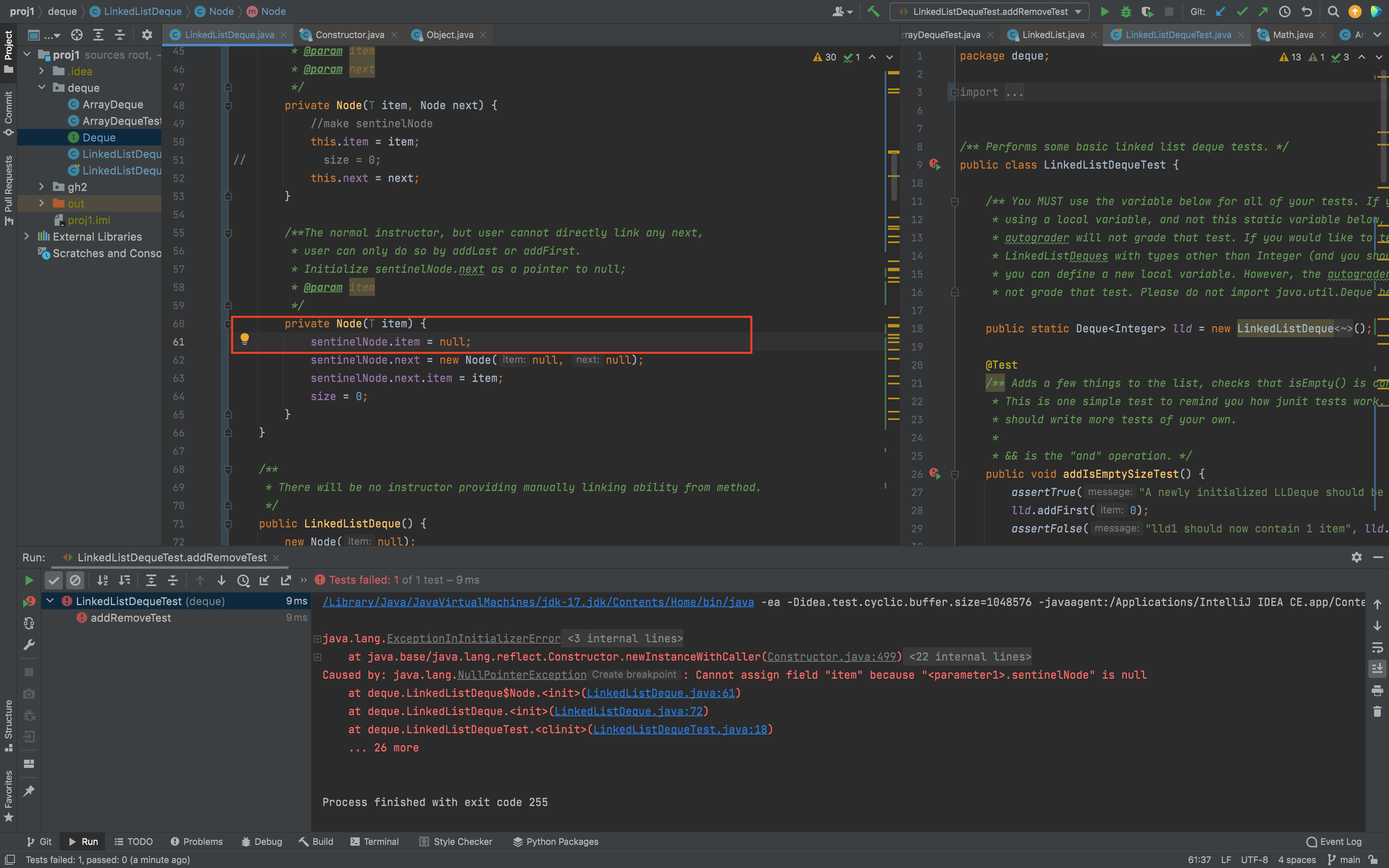Expand the gh2 folder in project tree
Viewport: 1389px width, 868px height.
coord(41,186)
